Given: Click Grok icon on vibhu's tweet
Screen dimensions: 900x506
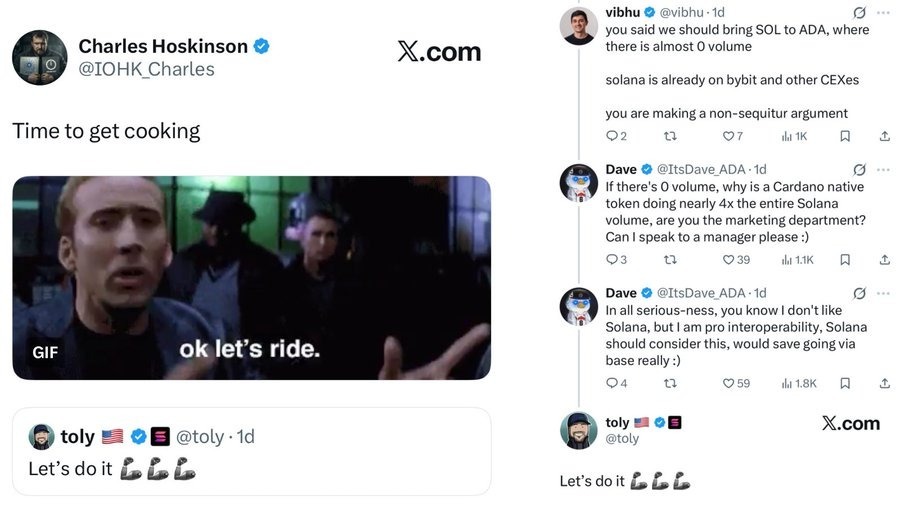Looking at the screenshot, I should click(858, 13).
